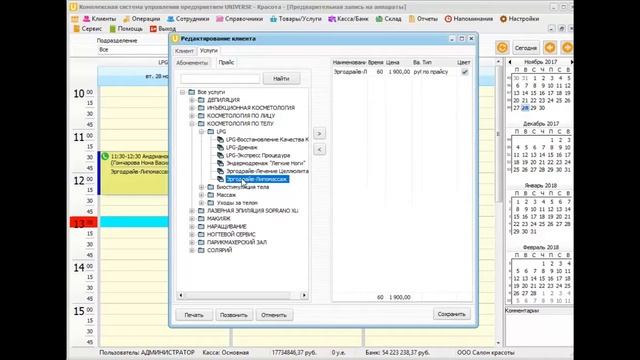Select the LPG-Дренаж service
The image size is (640, 360).
tap(242, 147)
